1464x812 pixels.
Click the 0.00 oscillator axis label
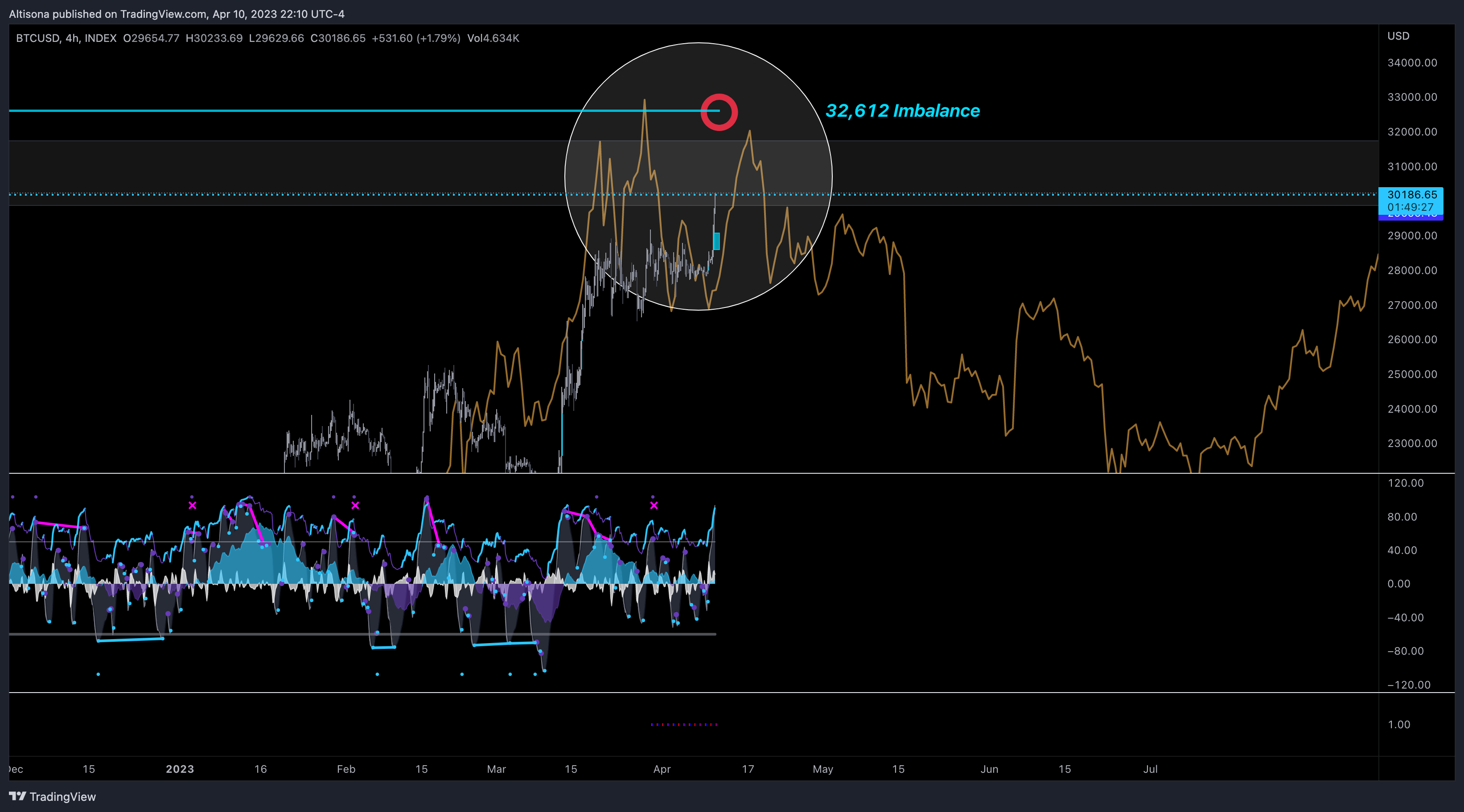[x=1398, y=583]
